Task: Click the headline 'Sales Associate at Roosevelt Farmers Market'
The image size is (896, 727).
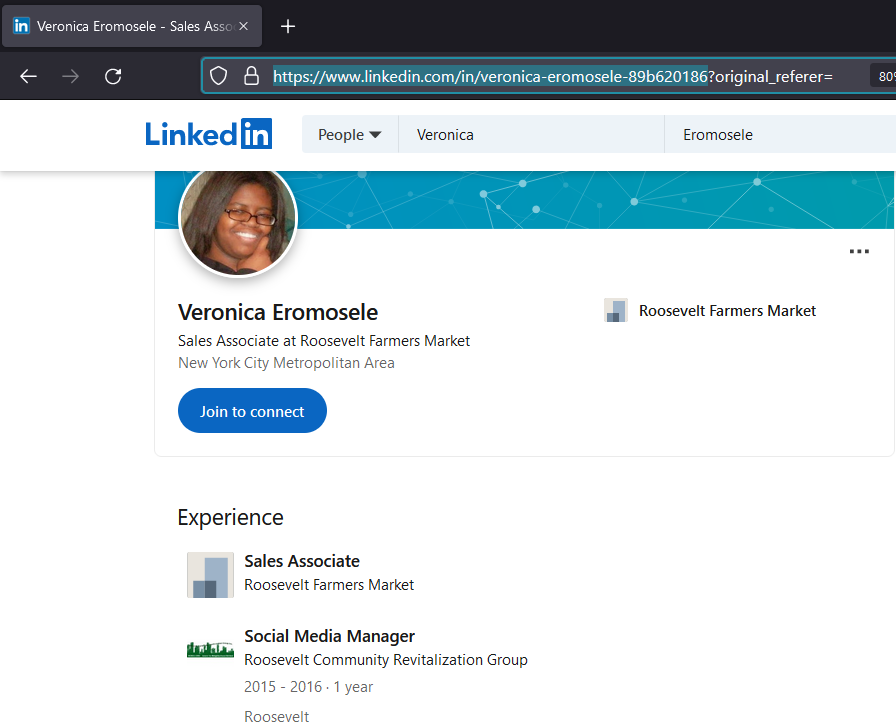Action: [x=324, y=341]
